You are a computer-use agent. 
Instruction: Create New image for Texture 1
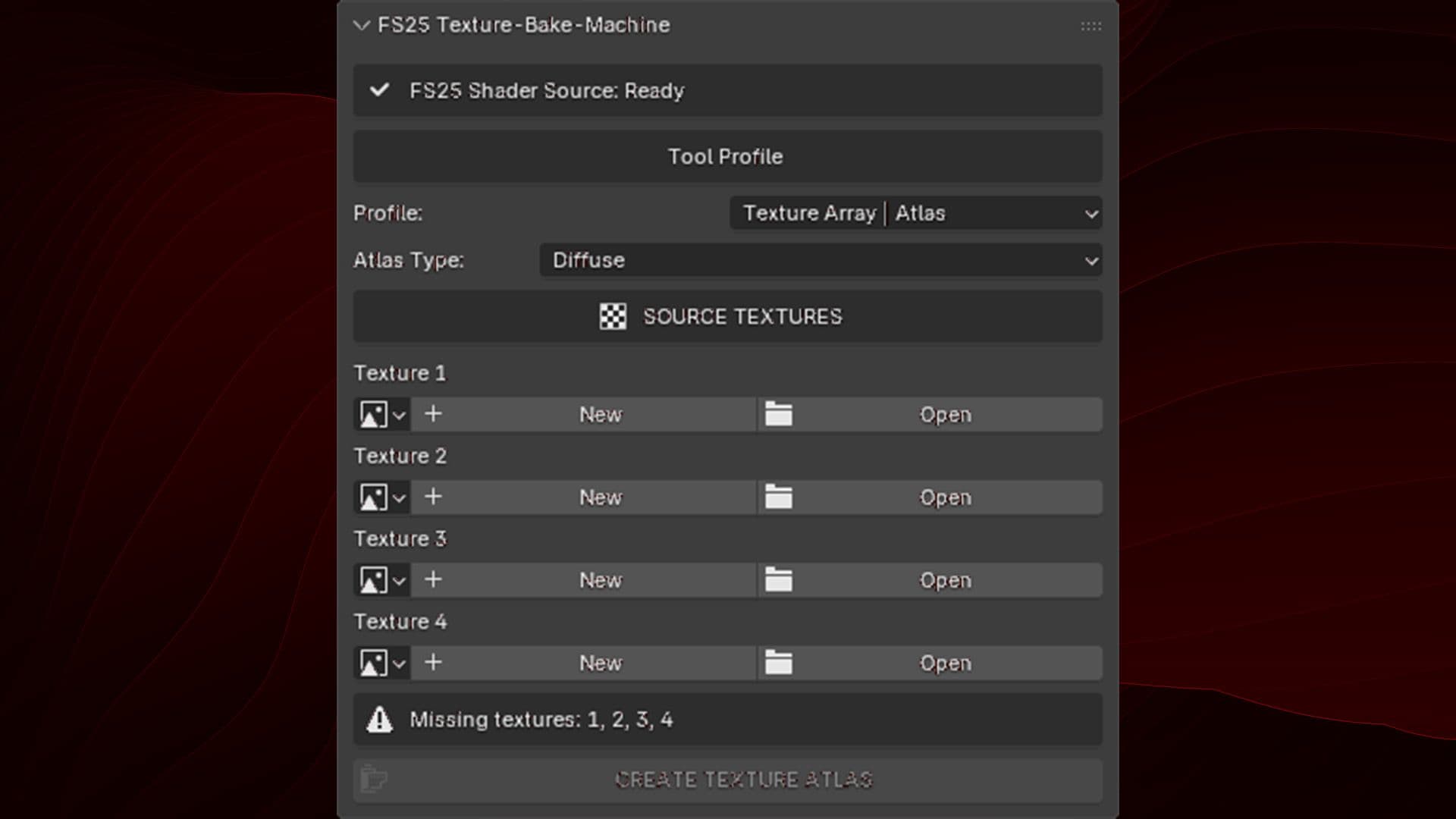pos(584,415)
